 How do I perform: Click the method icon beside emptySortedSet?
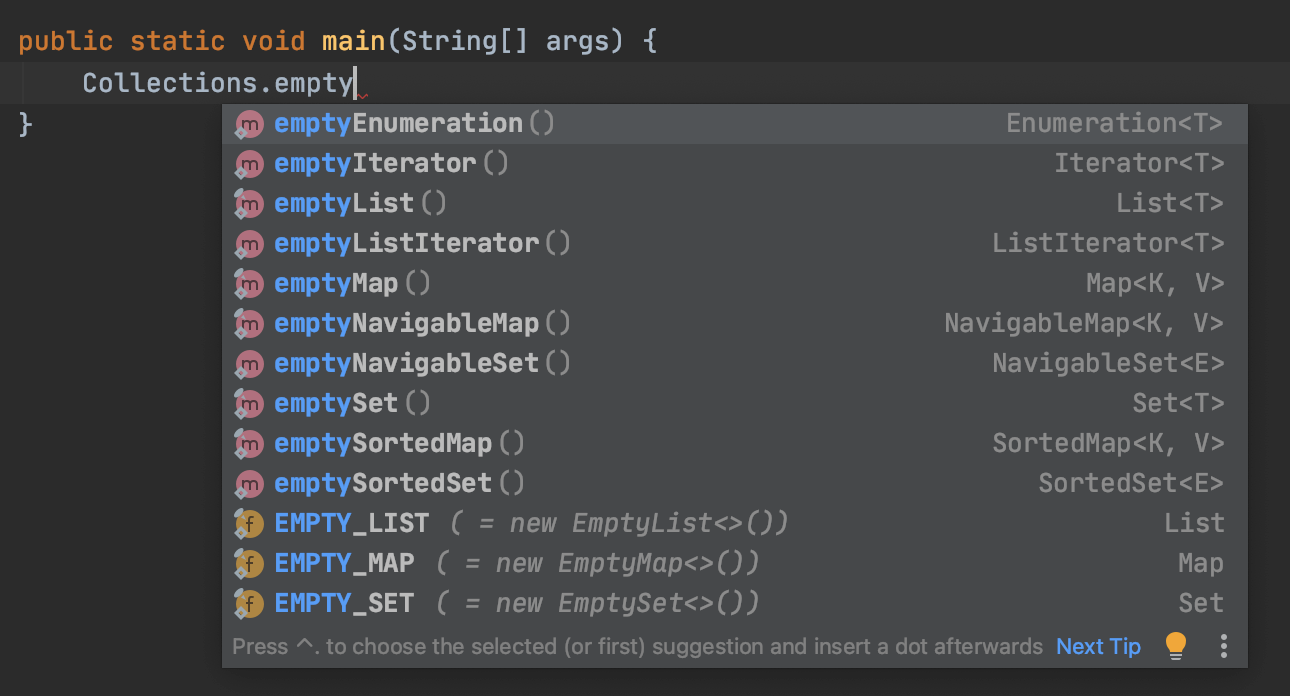pos(248,484)
